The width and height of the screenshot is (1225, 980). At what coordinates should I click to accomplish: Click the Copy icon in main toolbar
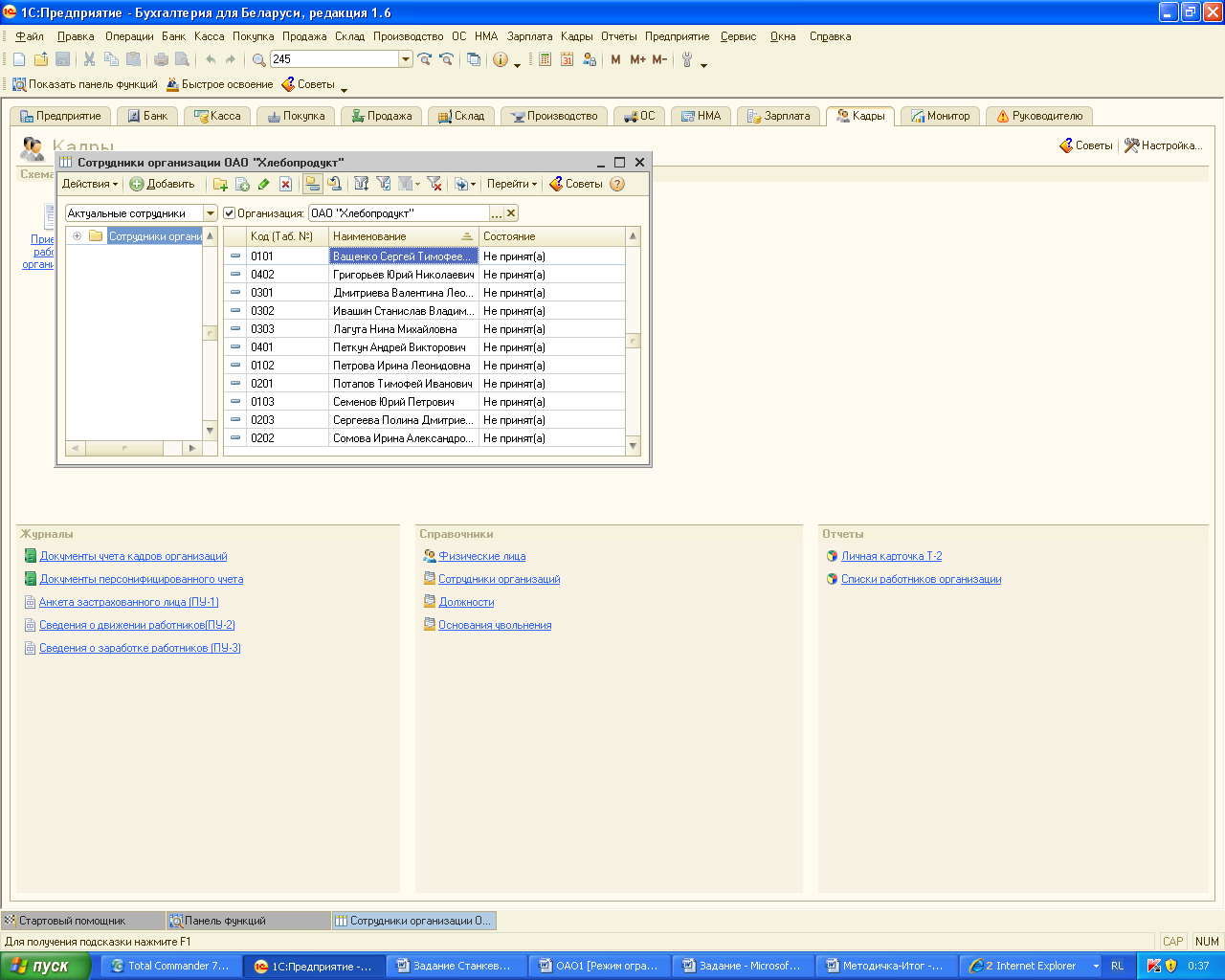pyautogui.click(x=111, y=59)
